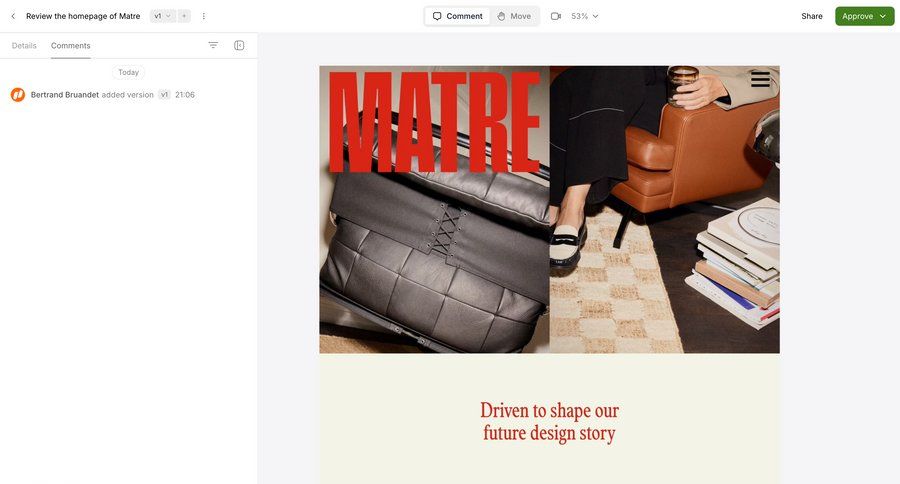The width and height of the screenshot is (900, 484).
Task: Open the three-dot more options menu
Action: coord(204,16)
